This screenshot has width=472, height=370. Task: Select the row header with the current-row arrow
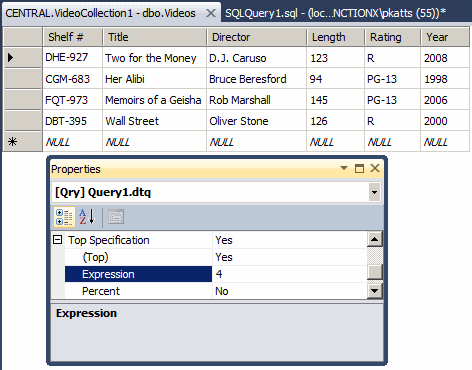tap(22, 58)
